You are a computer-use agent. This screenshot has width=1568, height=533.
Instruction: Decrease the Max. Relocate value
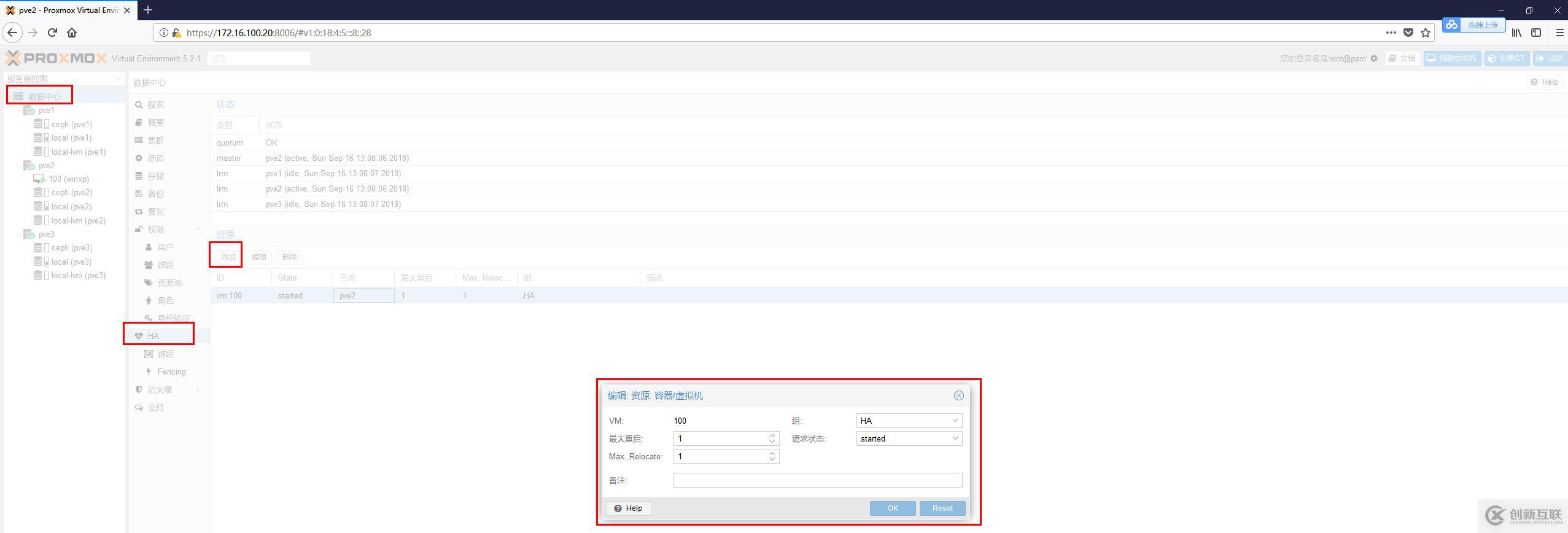click(772, 459)
